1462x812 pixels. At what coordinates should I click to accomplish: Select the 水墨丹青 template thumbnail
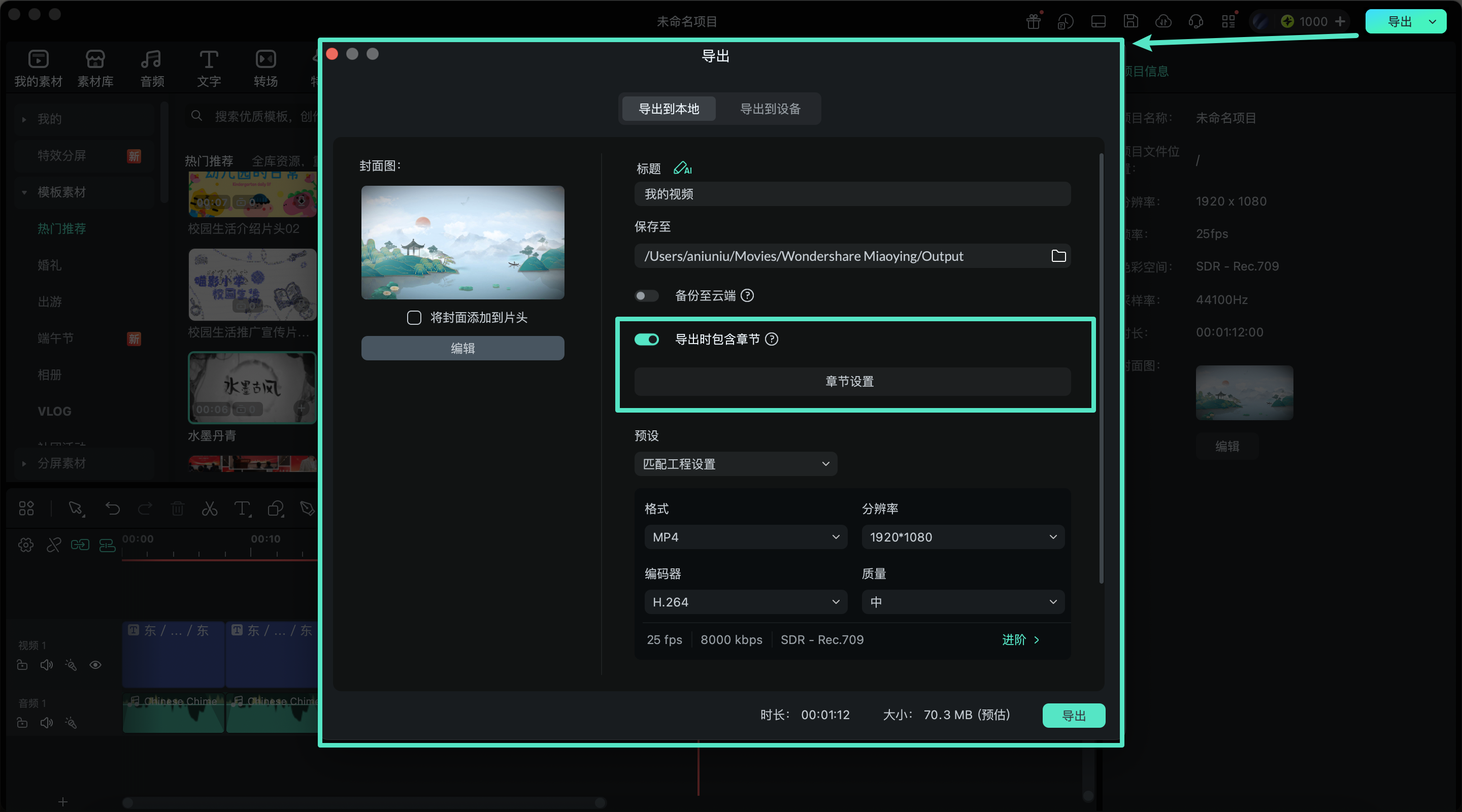pos(252,388)
